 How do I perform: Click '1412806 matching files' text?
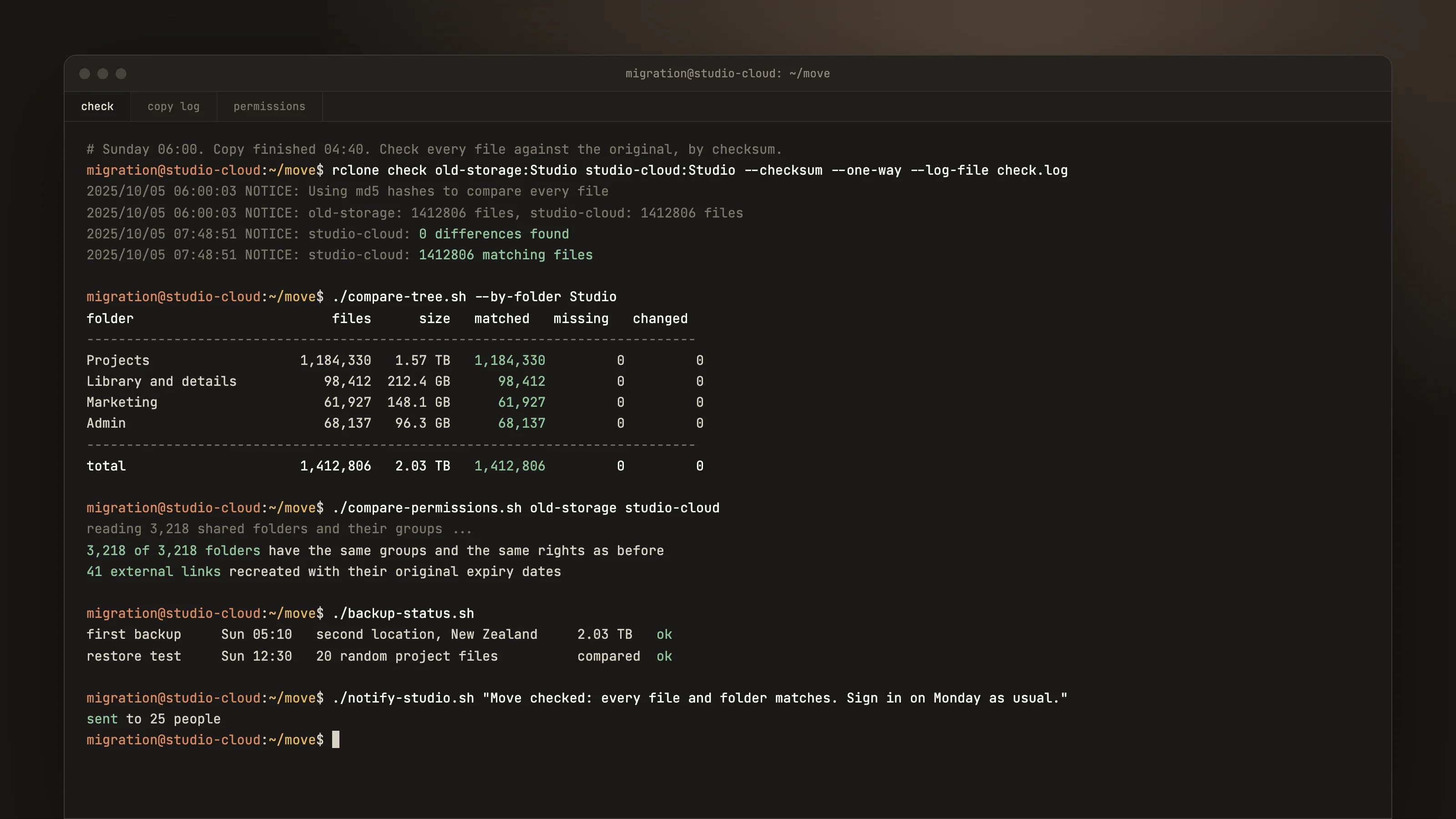506,255
